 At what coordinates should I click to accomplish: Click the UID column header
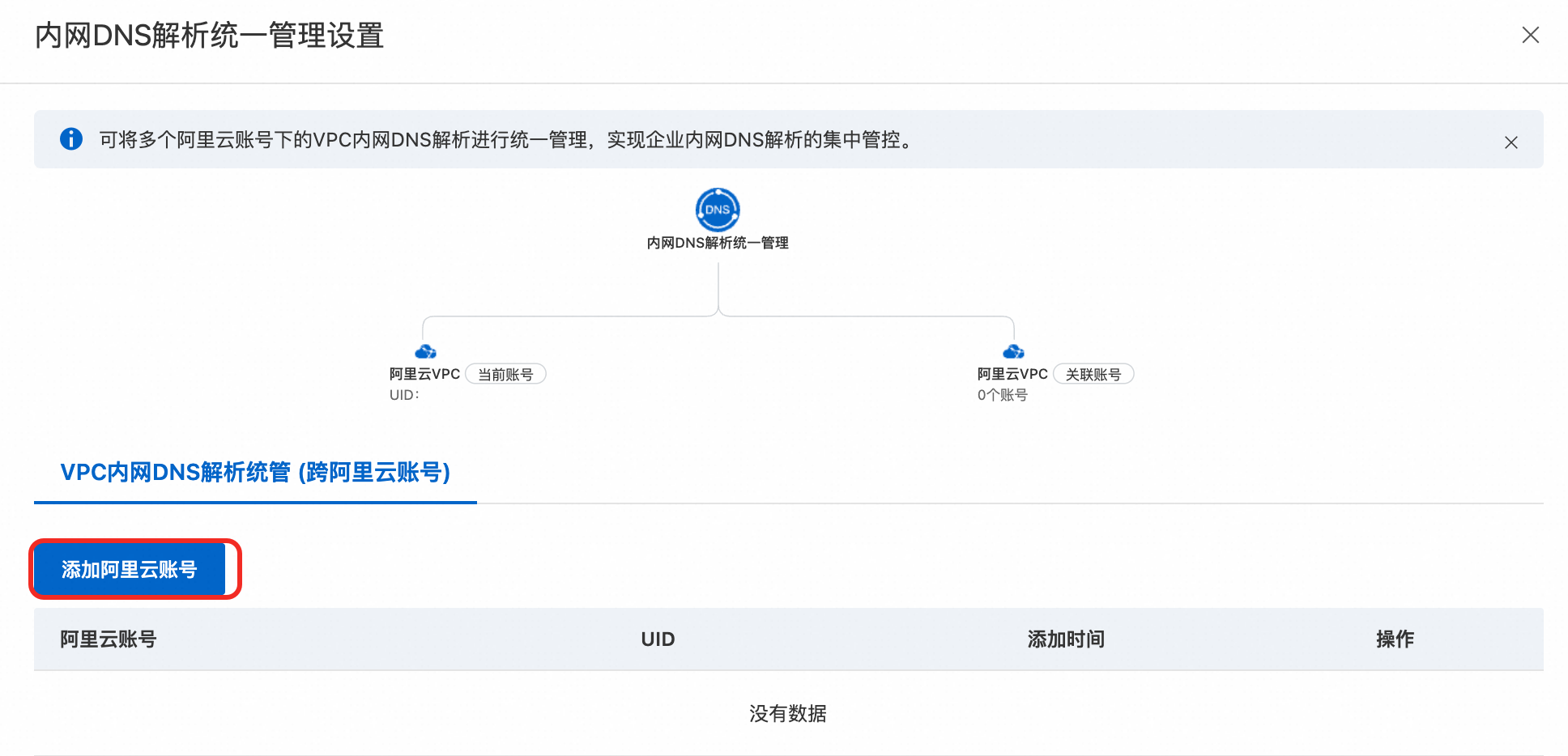658,639
